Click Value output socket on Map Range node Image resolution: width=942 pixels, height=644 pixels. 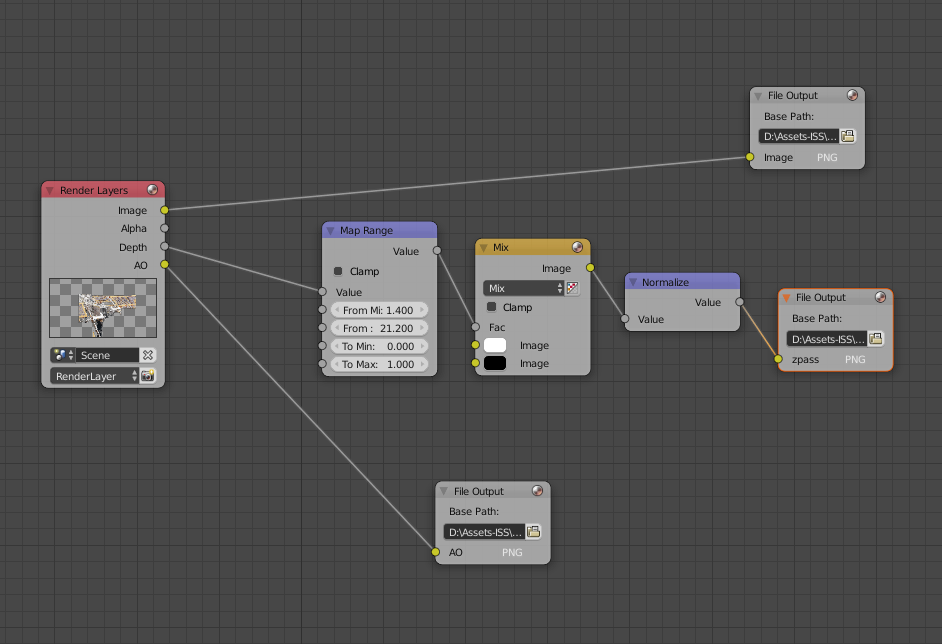(437, 251)
